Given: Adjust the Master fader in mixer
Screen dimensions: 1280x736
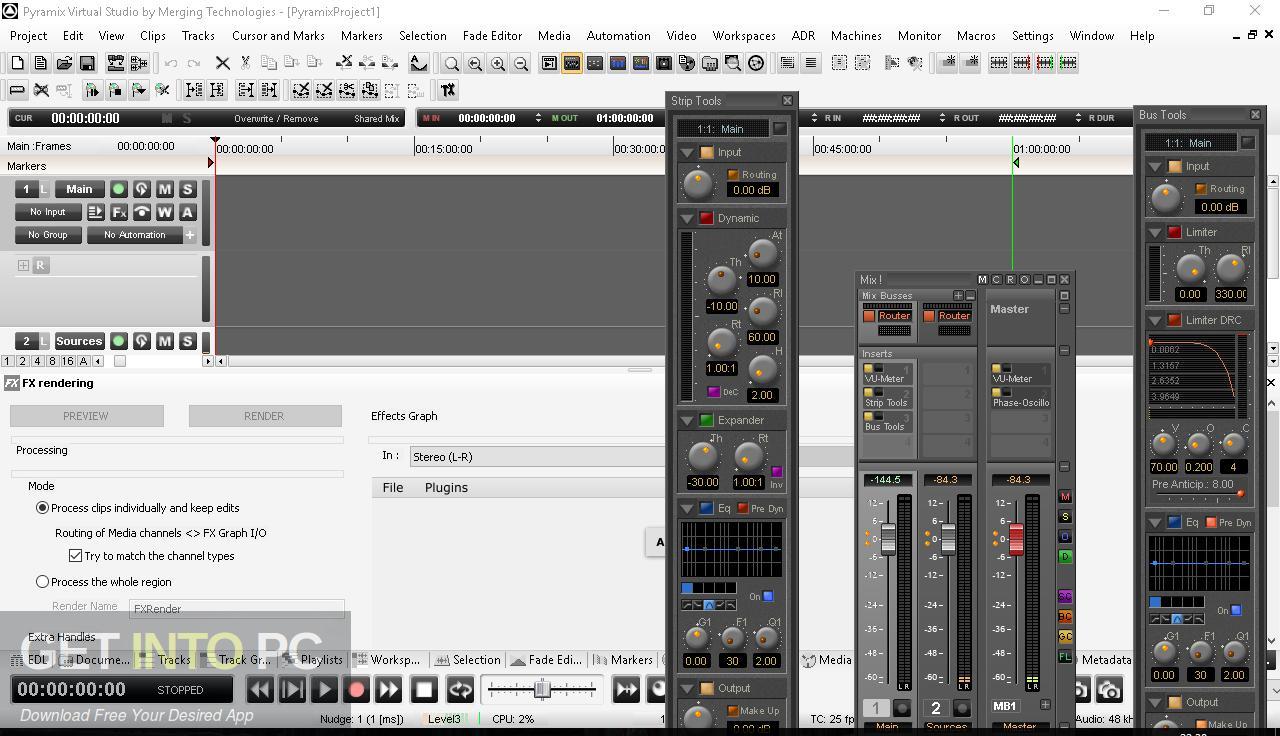Looking at the screenshot, I should tap(1016, 539).
